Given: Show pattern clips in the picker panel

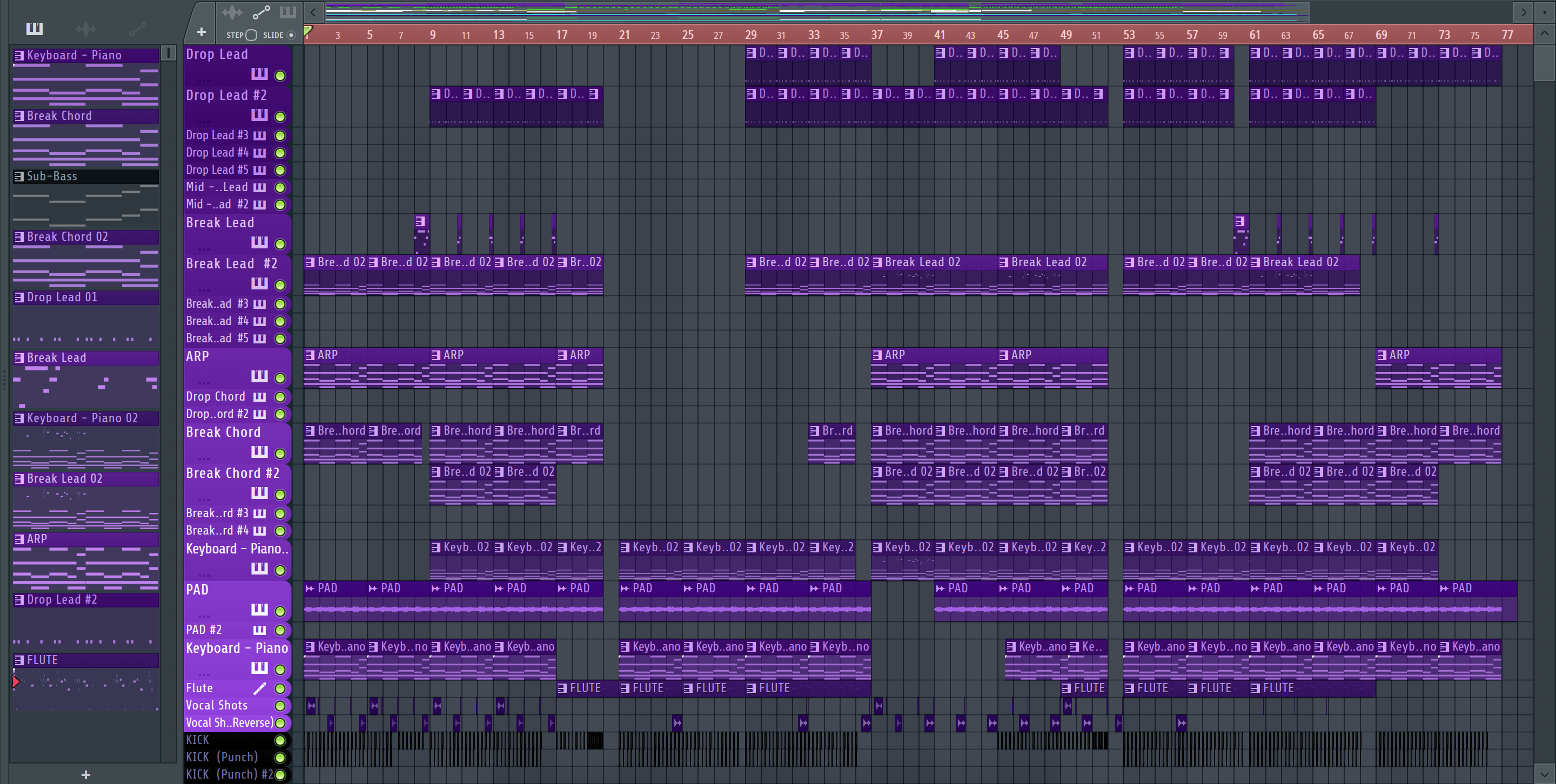Looking at the screenshot, I should coord(35,29).
